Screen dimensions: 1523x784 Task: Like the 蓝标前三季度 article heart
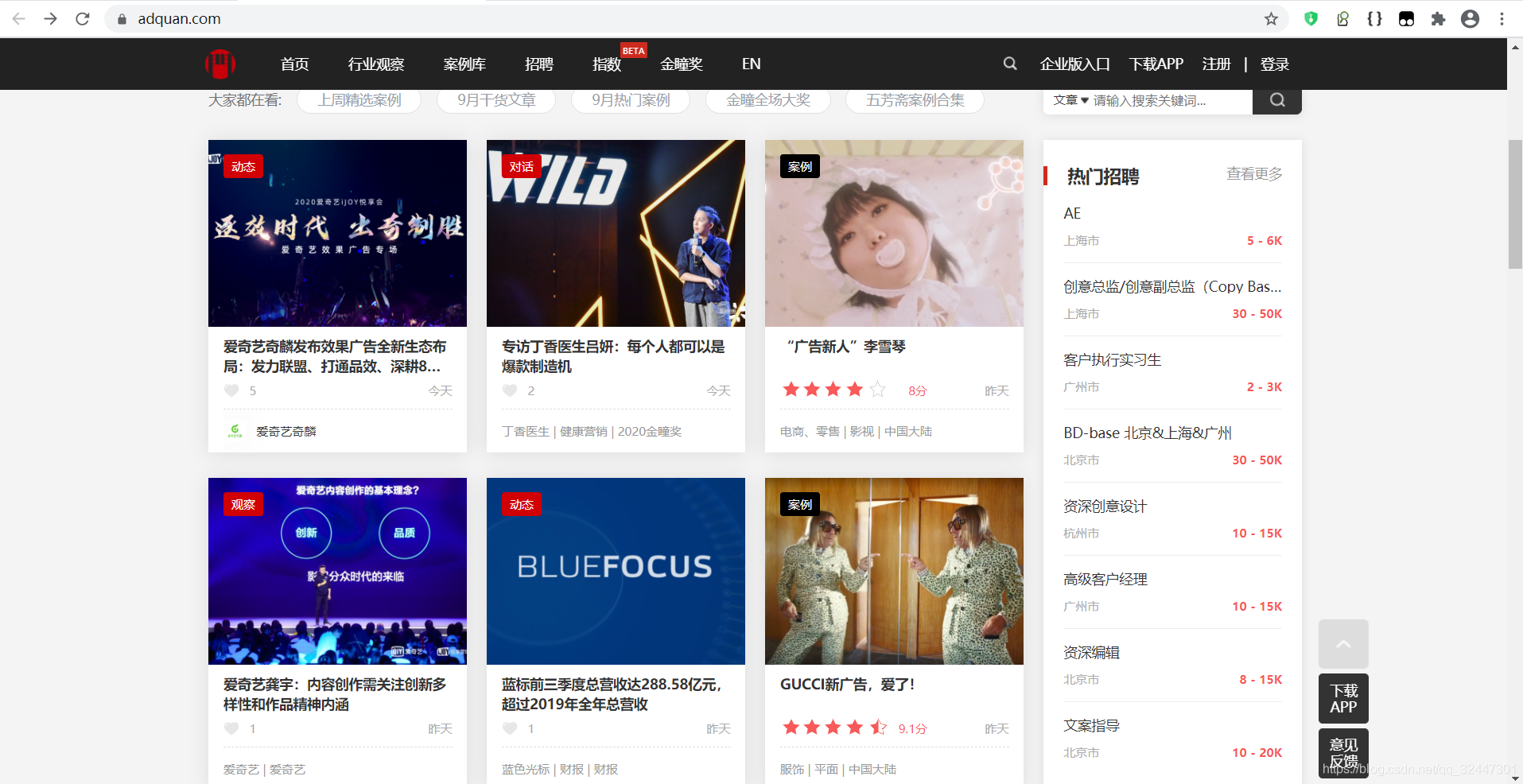(510, 728)
